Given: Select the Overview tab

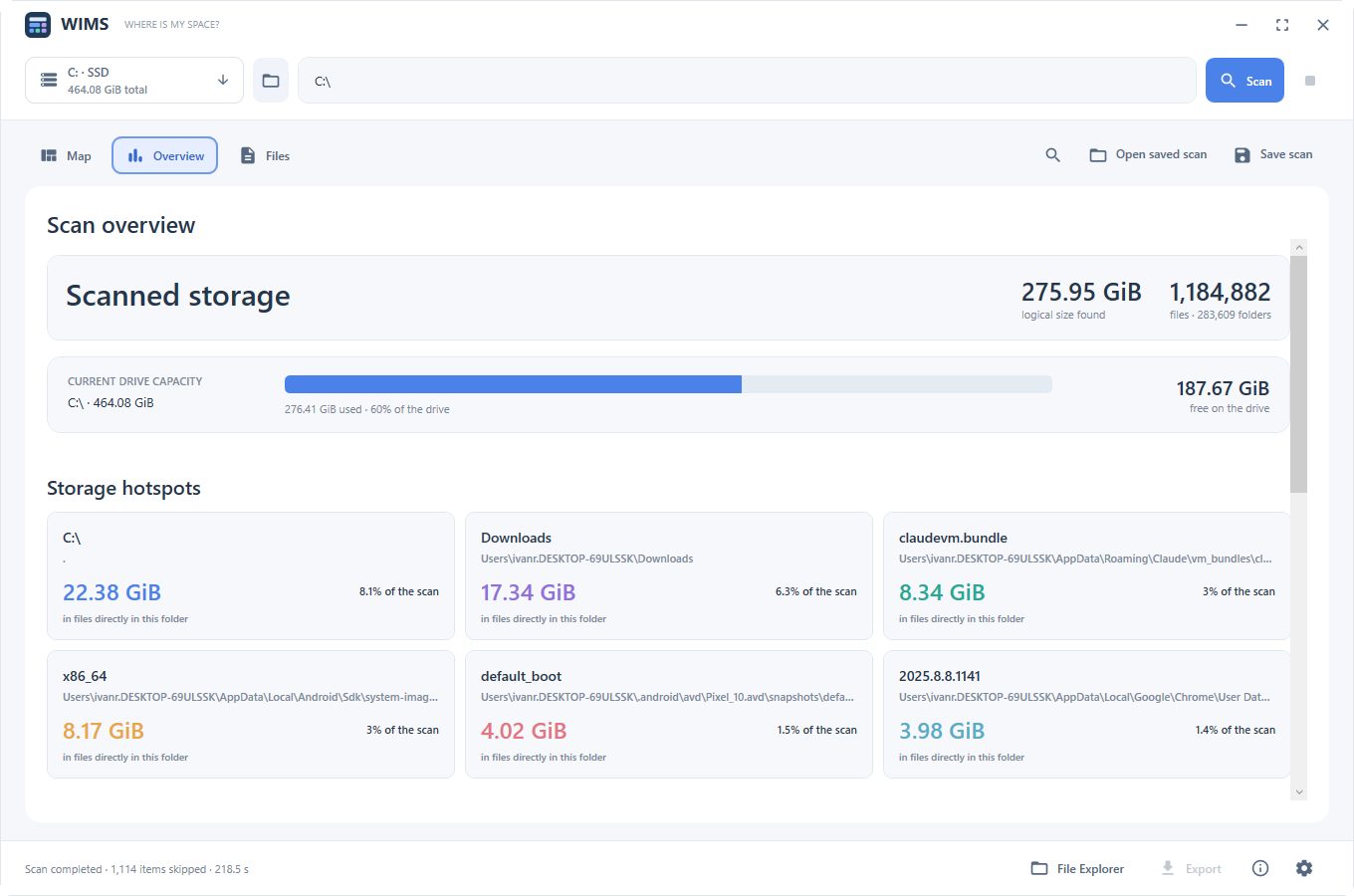Looking at the screenshot, I should coord(164,155).
